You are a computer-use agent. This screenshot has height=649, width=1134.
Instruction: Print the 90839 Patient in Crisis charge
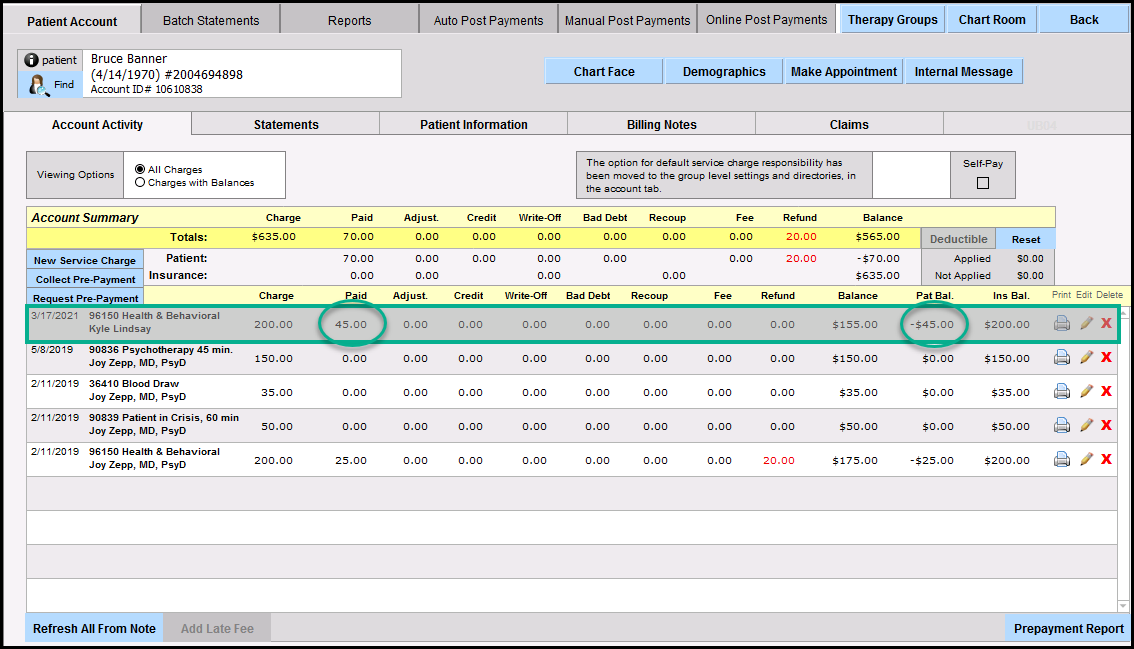[1062, 425]
